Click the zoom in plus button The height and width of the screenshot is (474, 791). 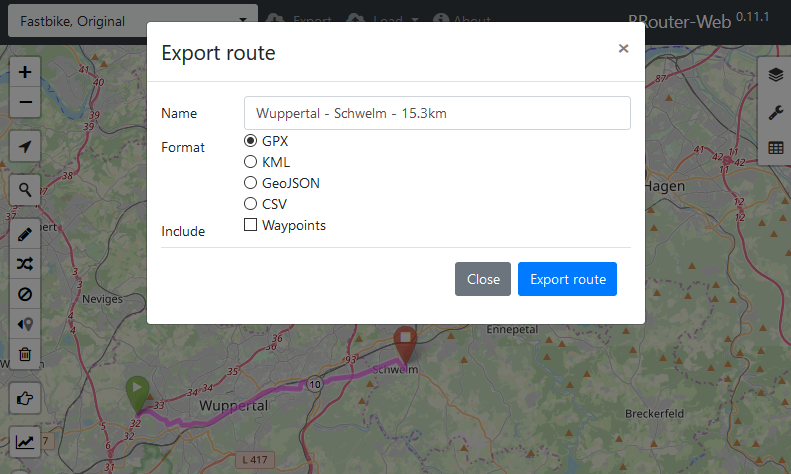[25, 72]
